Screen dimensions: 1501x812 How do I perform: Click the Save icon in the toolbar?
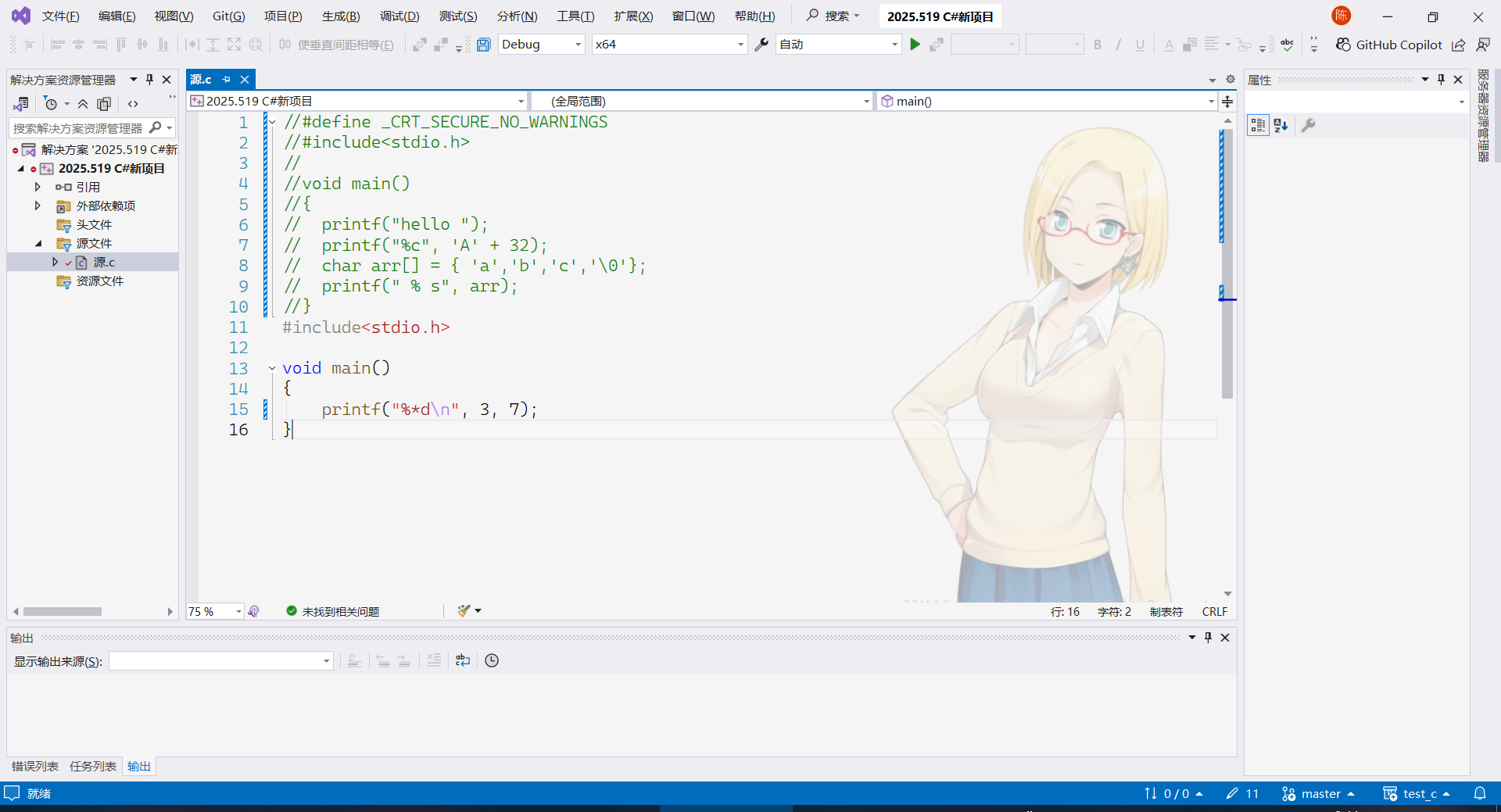click(x=483, y=45)
